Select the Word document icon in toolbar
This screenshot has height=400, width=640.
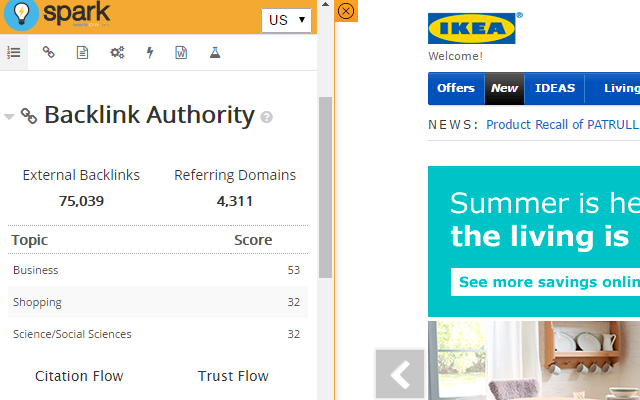(x=181, y=52)
